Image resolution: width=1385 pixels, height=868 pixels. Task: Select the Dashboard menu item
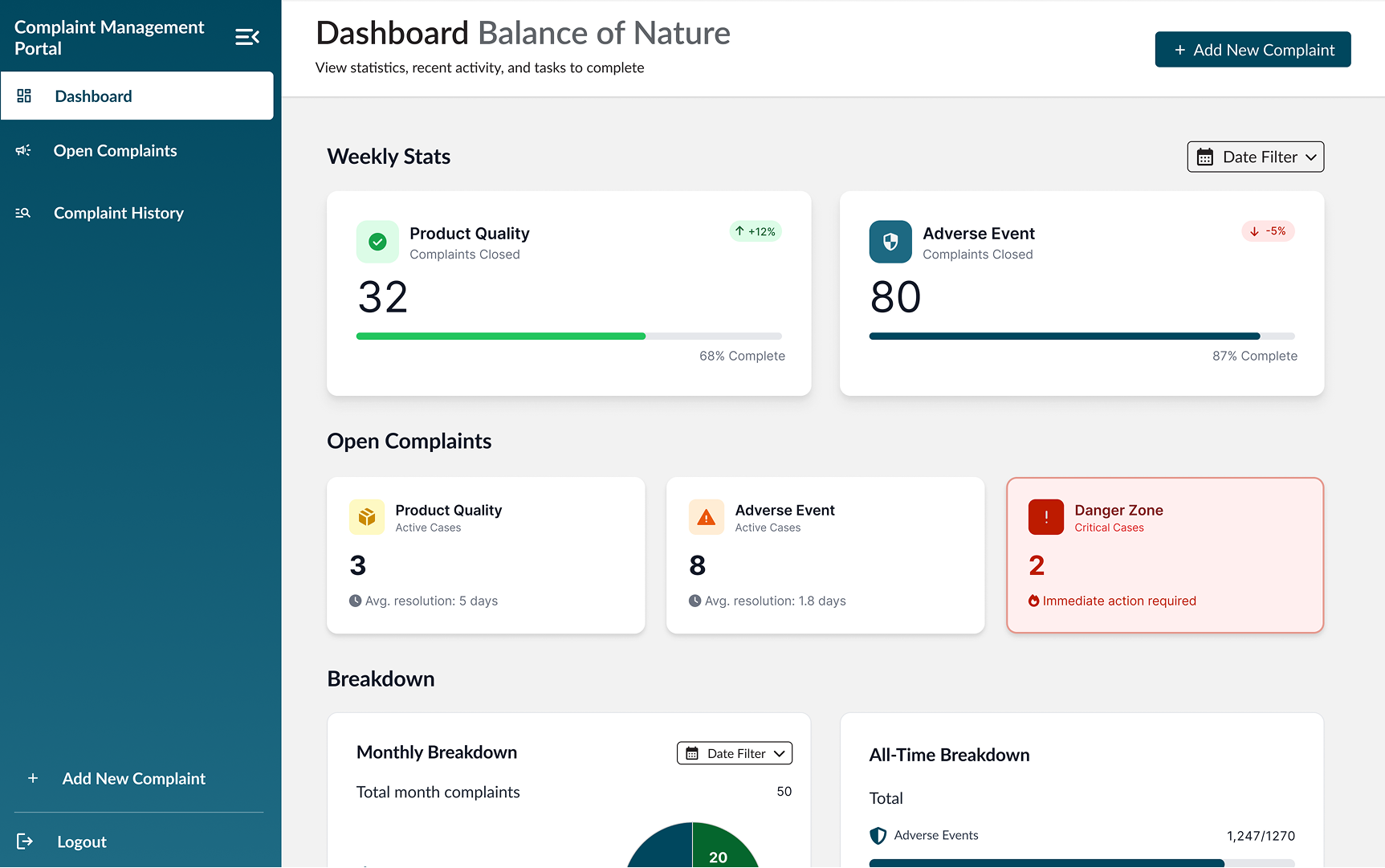(x=93, y=96)
